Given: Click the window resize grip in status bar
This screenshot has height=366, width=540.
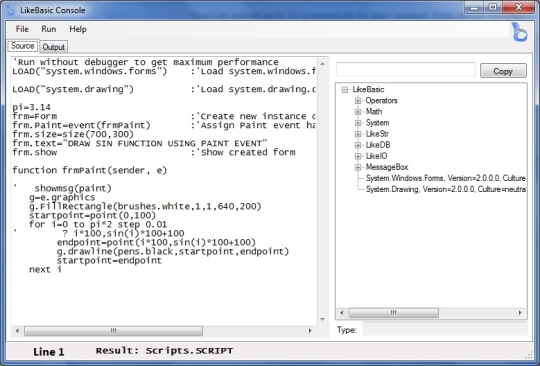Looking at the screenshot, I should (x=529, y=356).
